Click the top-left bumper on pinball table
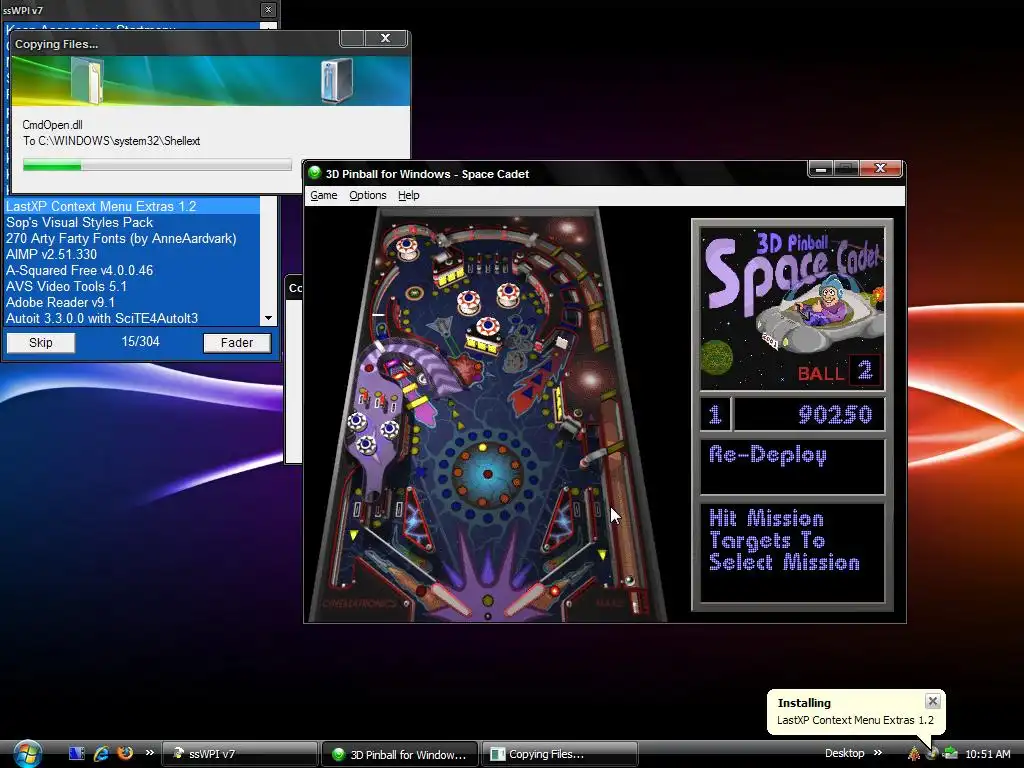The width and height of the screenshot is (1024, 768). click(406, 248)
